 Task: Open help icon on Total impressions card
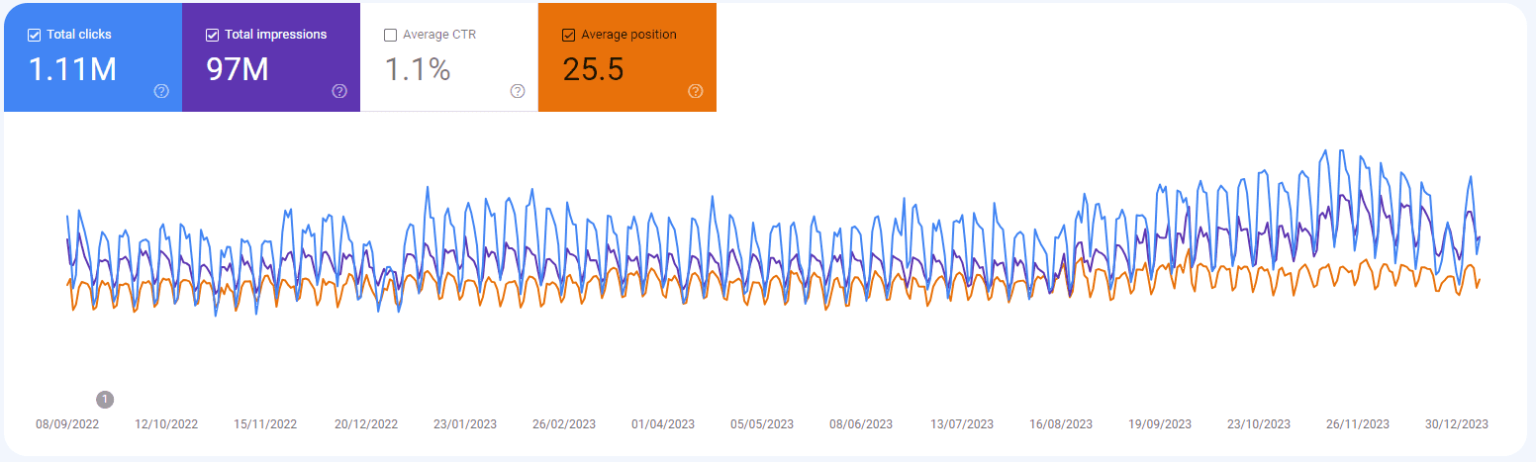coord(339,91)
